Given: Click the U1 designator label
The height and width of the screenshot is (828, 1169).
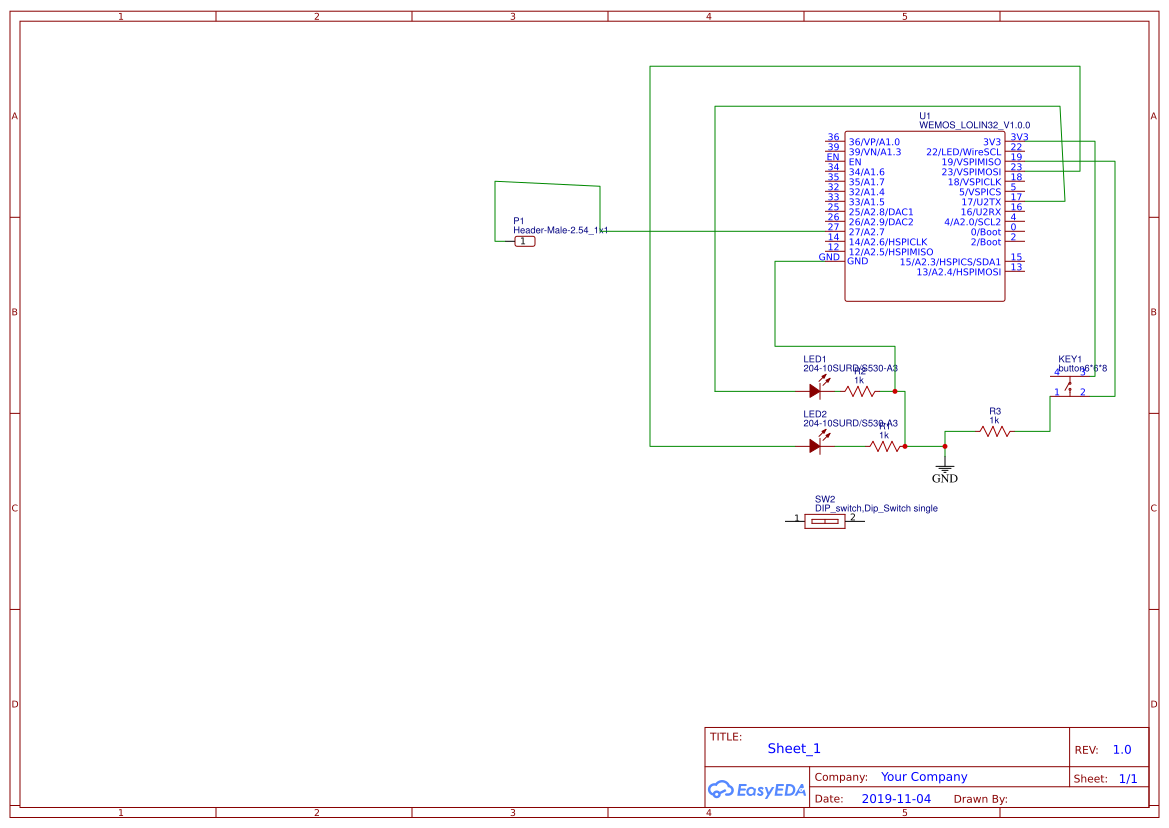Looking at the screenshot, I should [924, 116].
